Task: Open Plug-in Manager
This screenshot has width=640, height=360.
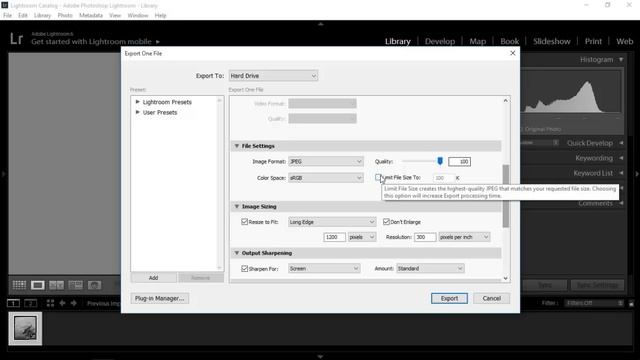Action: (x=160, y=298)
